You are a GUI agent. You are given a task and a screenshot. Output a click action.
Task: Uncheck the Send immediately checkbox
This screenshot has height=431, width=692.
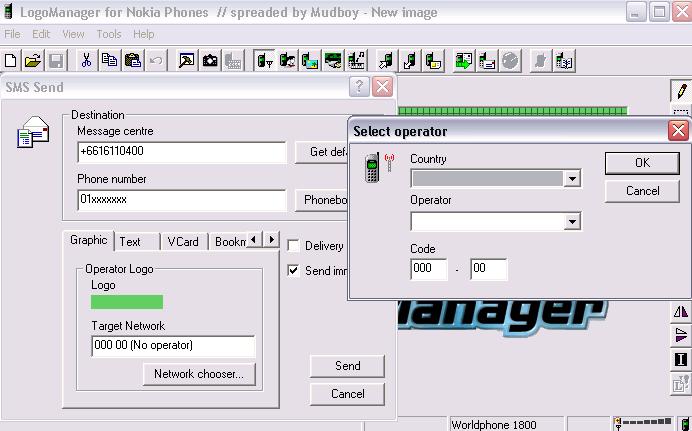pyautogui.click(x=293, y=270)
